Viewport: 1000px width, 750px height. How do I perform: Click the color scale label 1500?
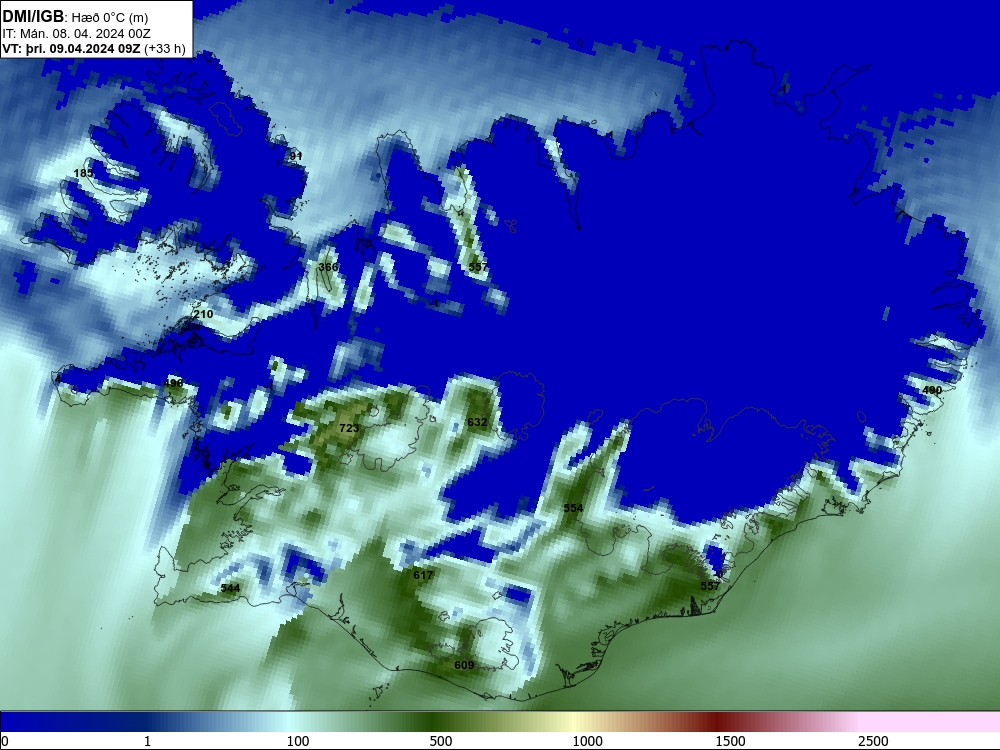(x=730, y=741)
